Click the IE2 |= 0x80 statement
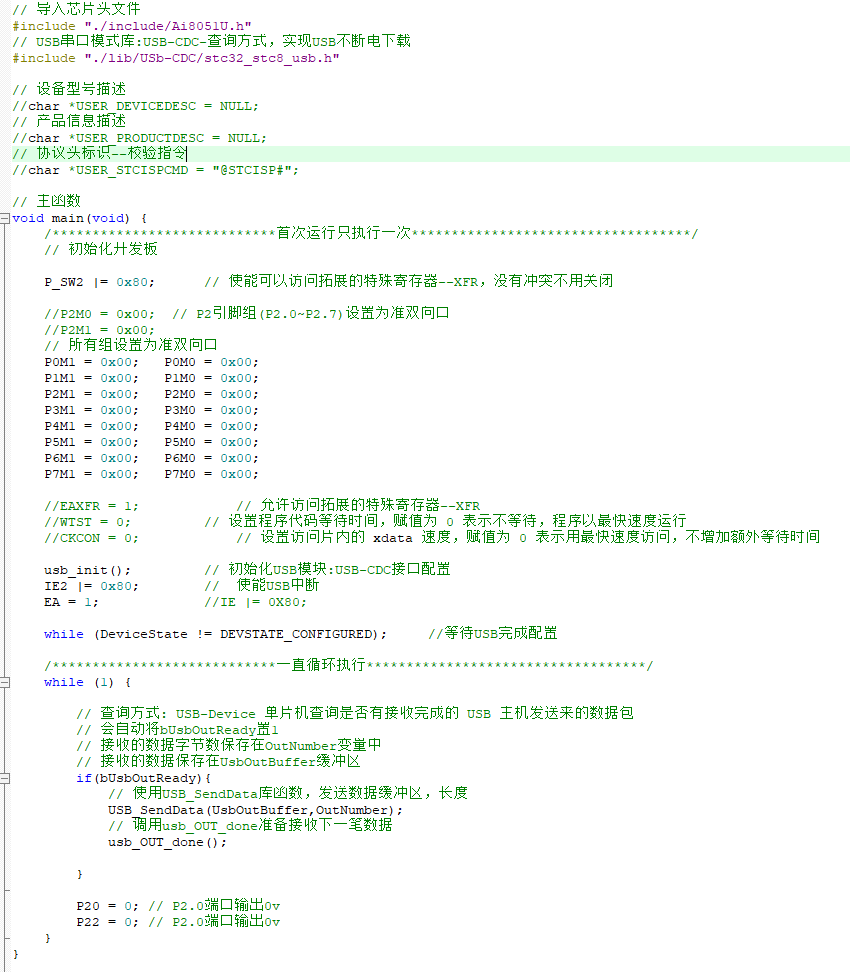The height and width of the screenshot is (972, 850). [91, 586]
